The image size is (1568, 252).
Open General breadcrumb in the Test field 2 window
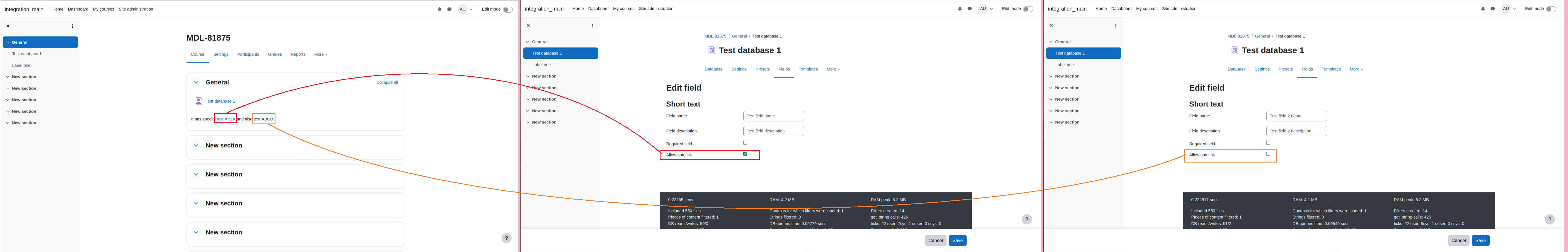coord(1262,37)
